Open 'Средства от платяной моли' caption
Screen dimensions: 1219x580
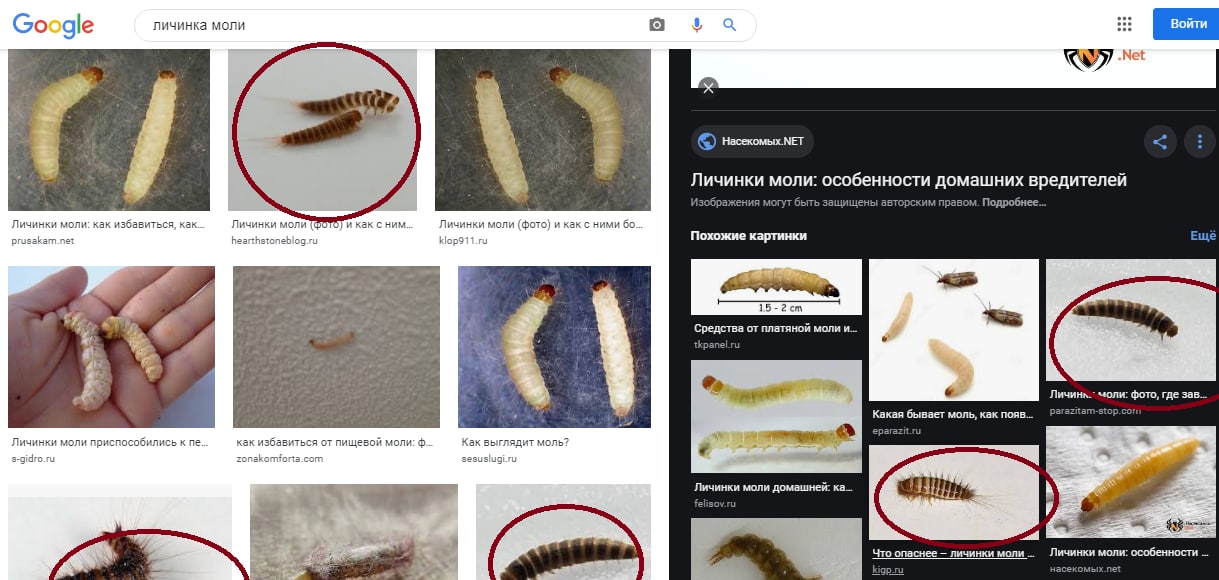776,328
